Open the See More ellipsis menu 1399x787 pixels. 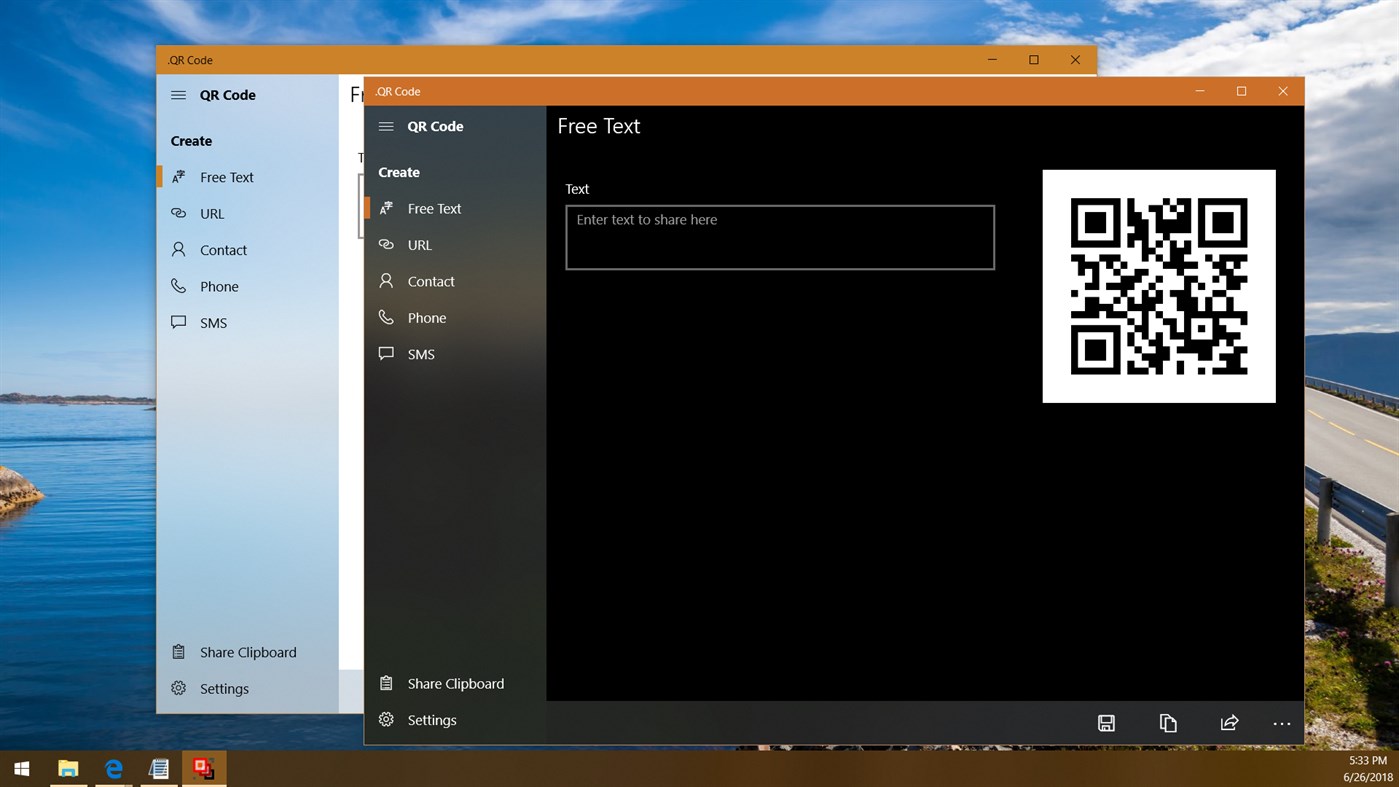[1281, 722]
